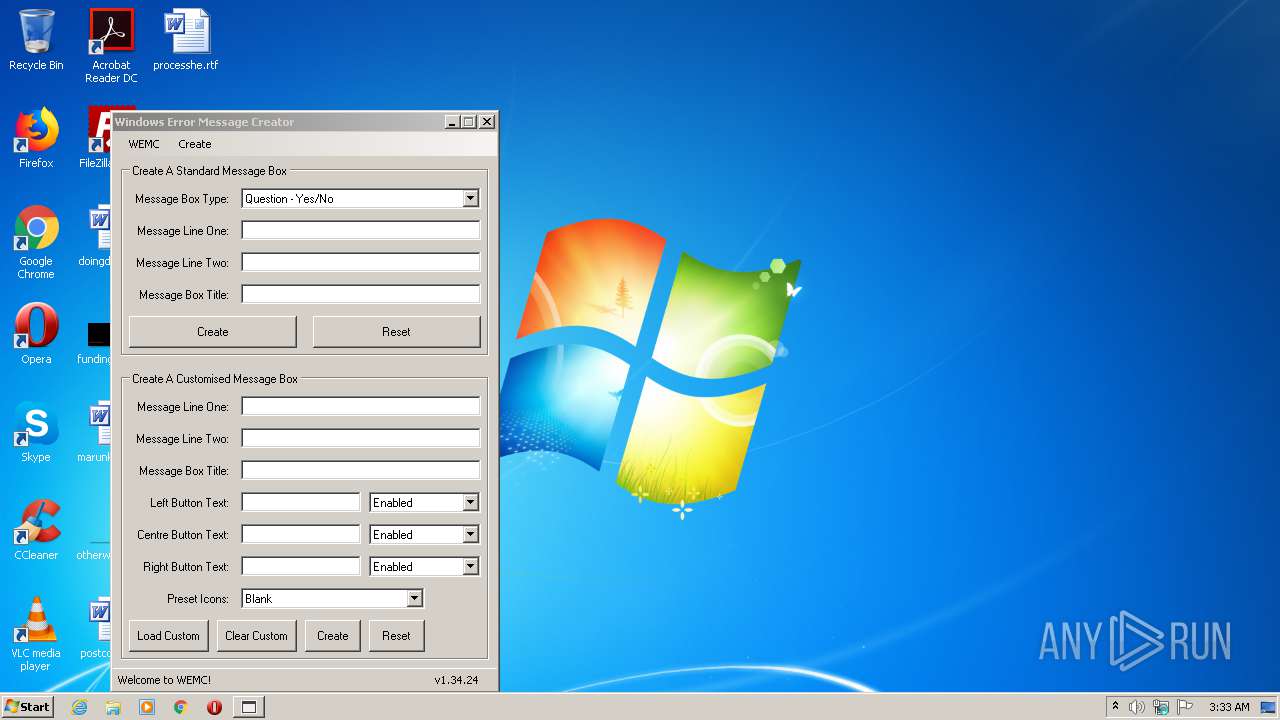Click the volume speaker tray icon
1280x720 pixels.
1137,707
